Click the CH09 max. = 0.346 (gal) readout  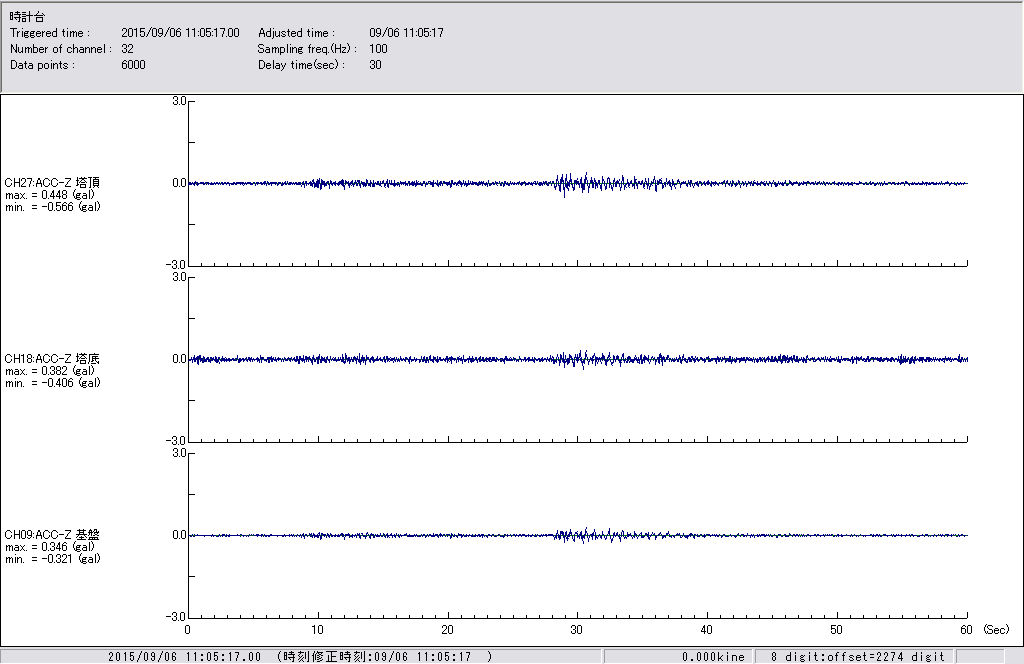50,547
